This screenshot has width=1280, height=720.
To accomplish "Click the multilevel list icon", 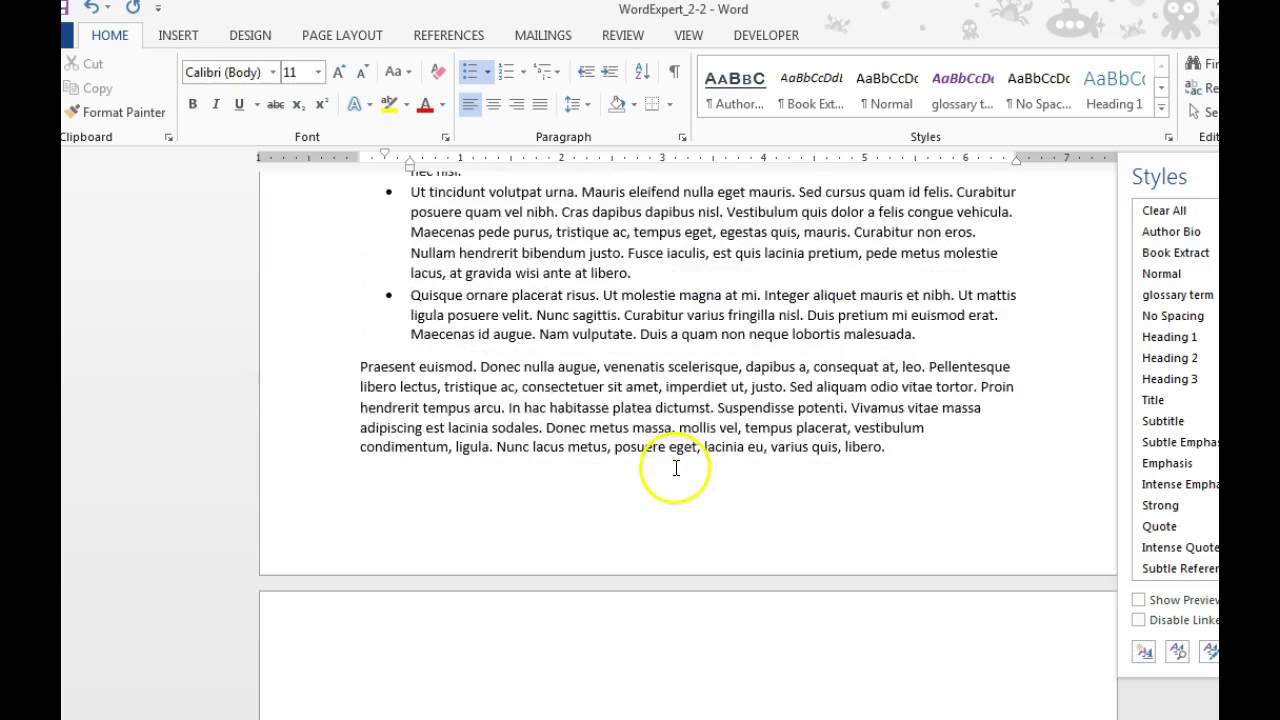I will (543, 72).
